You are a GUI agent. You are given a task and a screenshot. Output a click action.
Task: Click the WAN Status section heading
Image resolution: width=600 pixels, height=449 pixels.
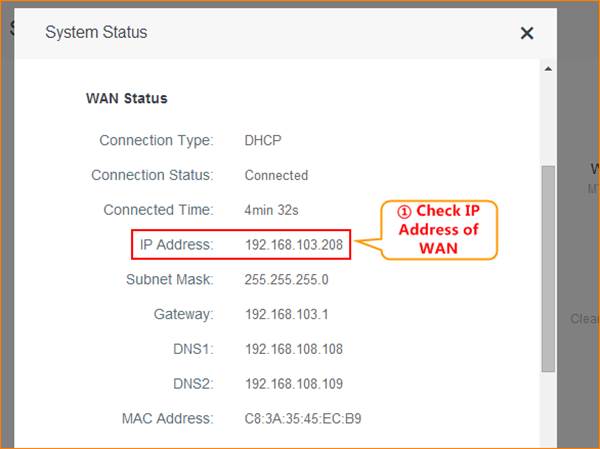click(x=127, y=99)
